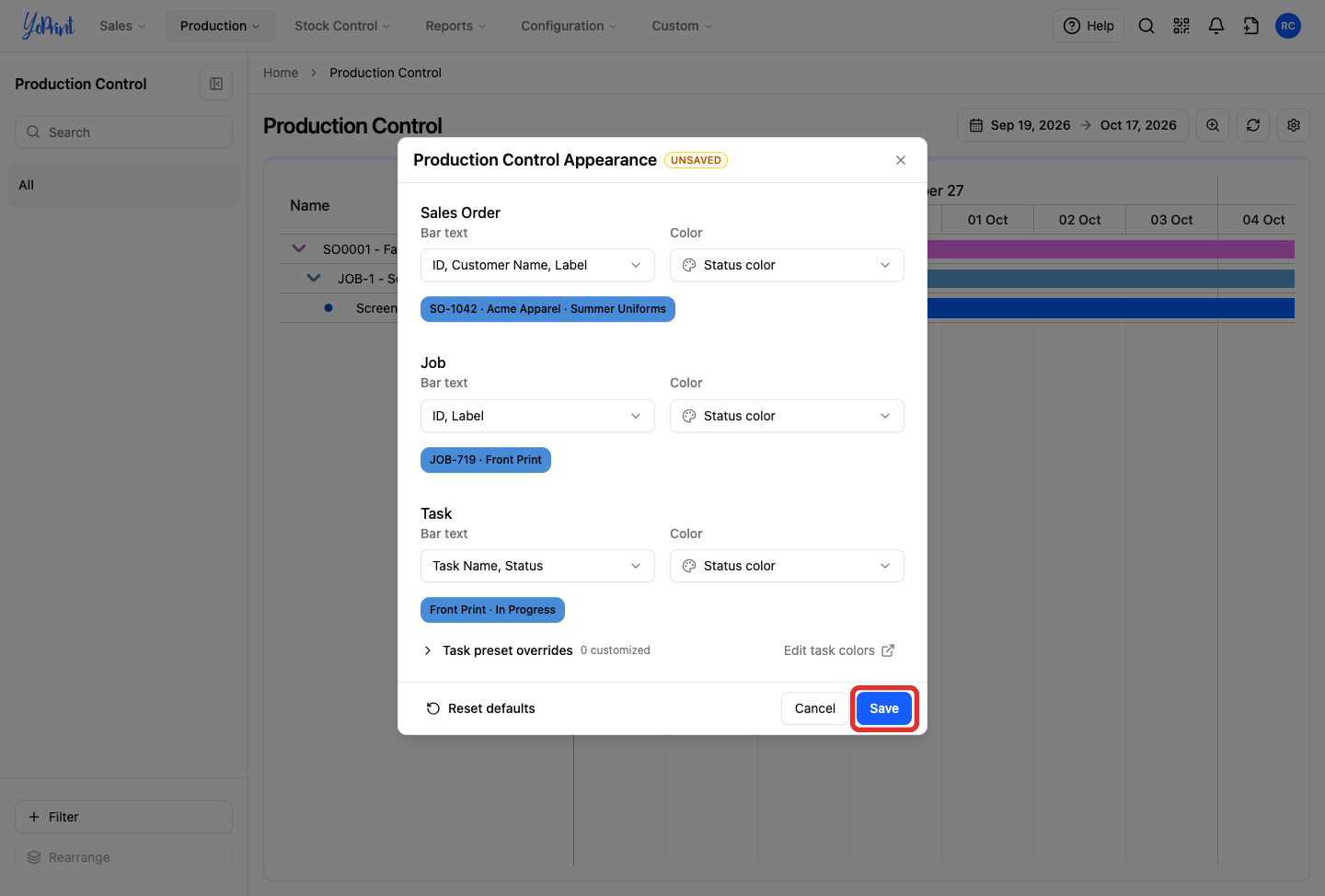Collapse the JOB-1 row
This screenshot has height=896, width=1325.
(x=314, y=278)
